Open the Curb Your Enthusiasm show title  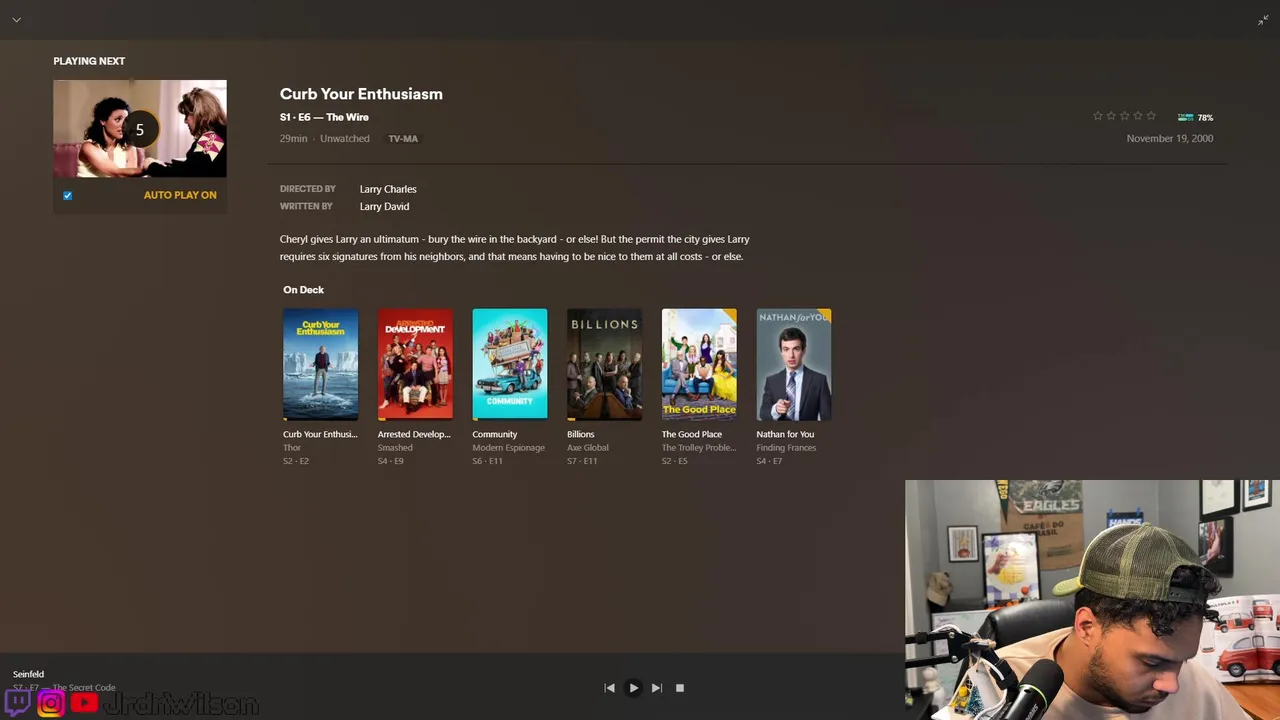[x=361, y=94]
